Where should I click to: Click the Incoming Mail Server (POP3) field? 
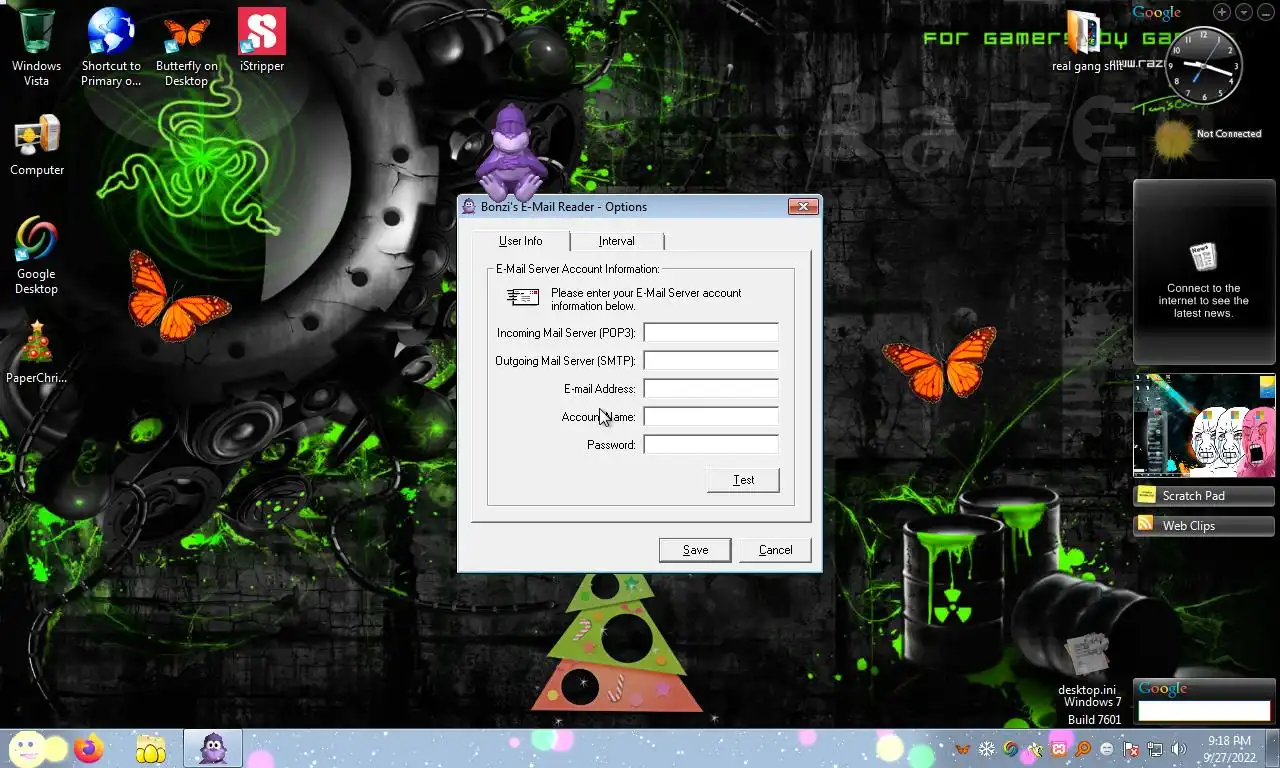point(711,332)
